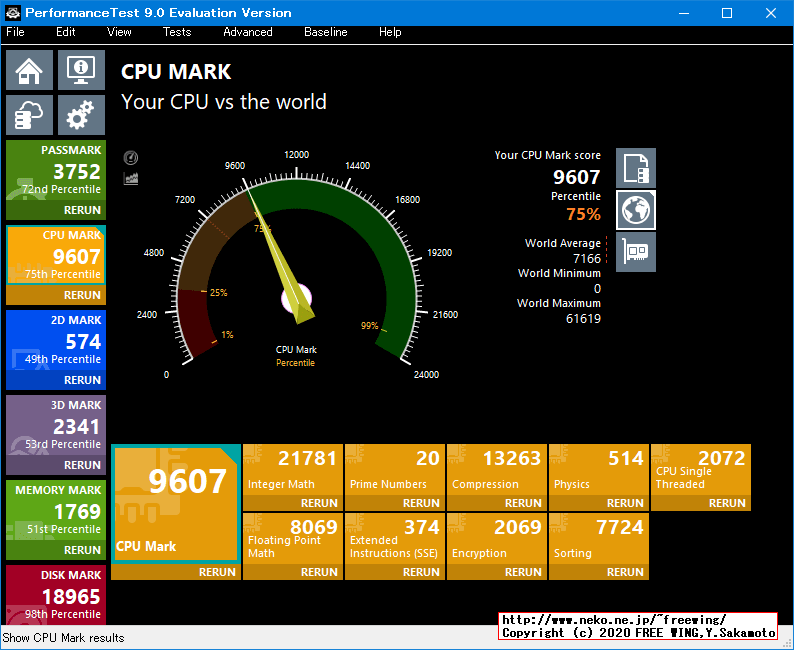Screen dimensions: 794x650
Task: Select the Compression 13263 result tile
Action: tap(497, 470)
